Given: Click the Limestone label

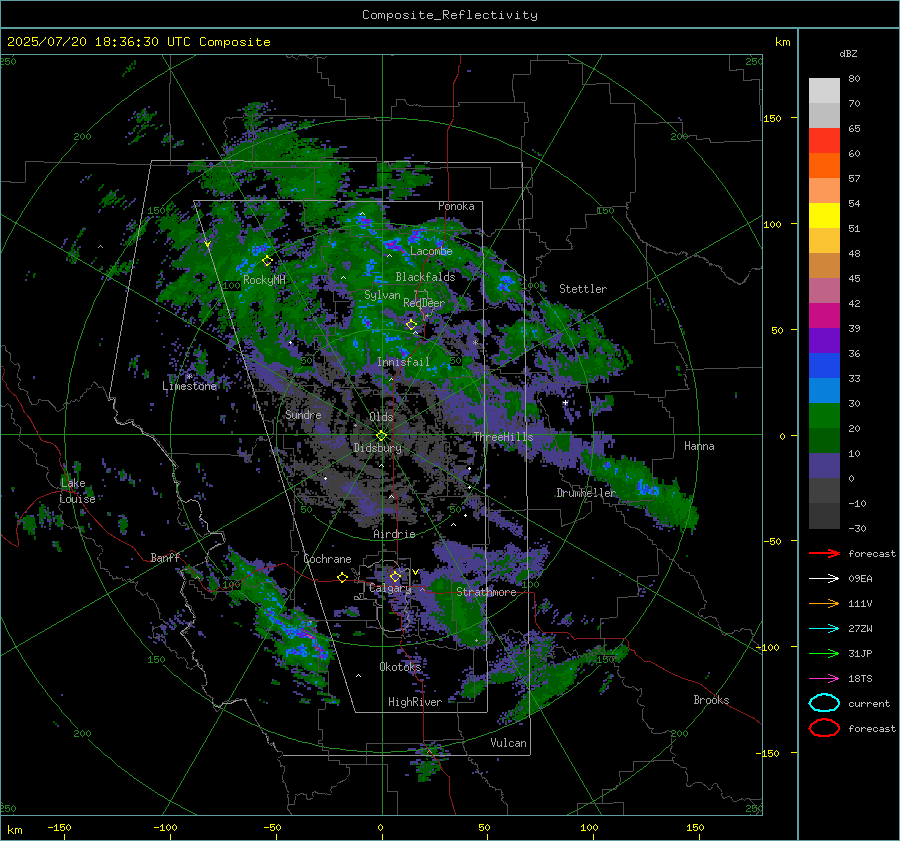Looking at the screenshot, I should (x=189, y=386).
